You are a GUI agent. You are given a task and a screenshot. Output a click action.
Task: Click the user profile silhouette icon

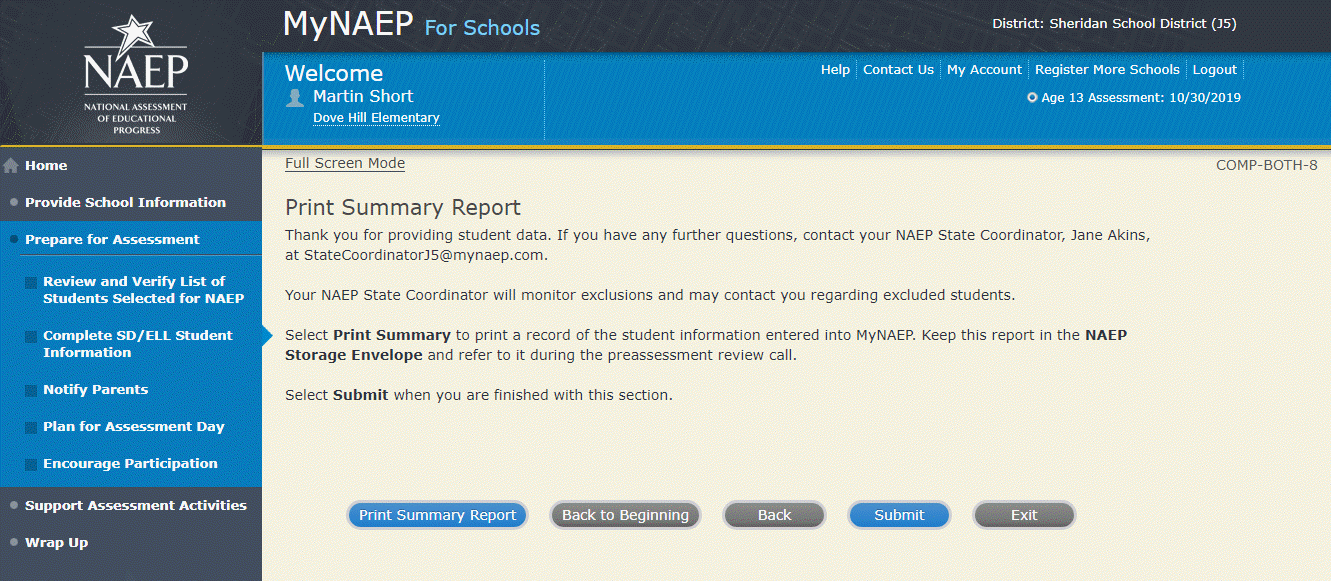294,97
